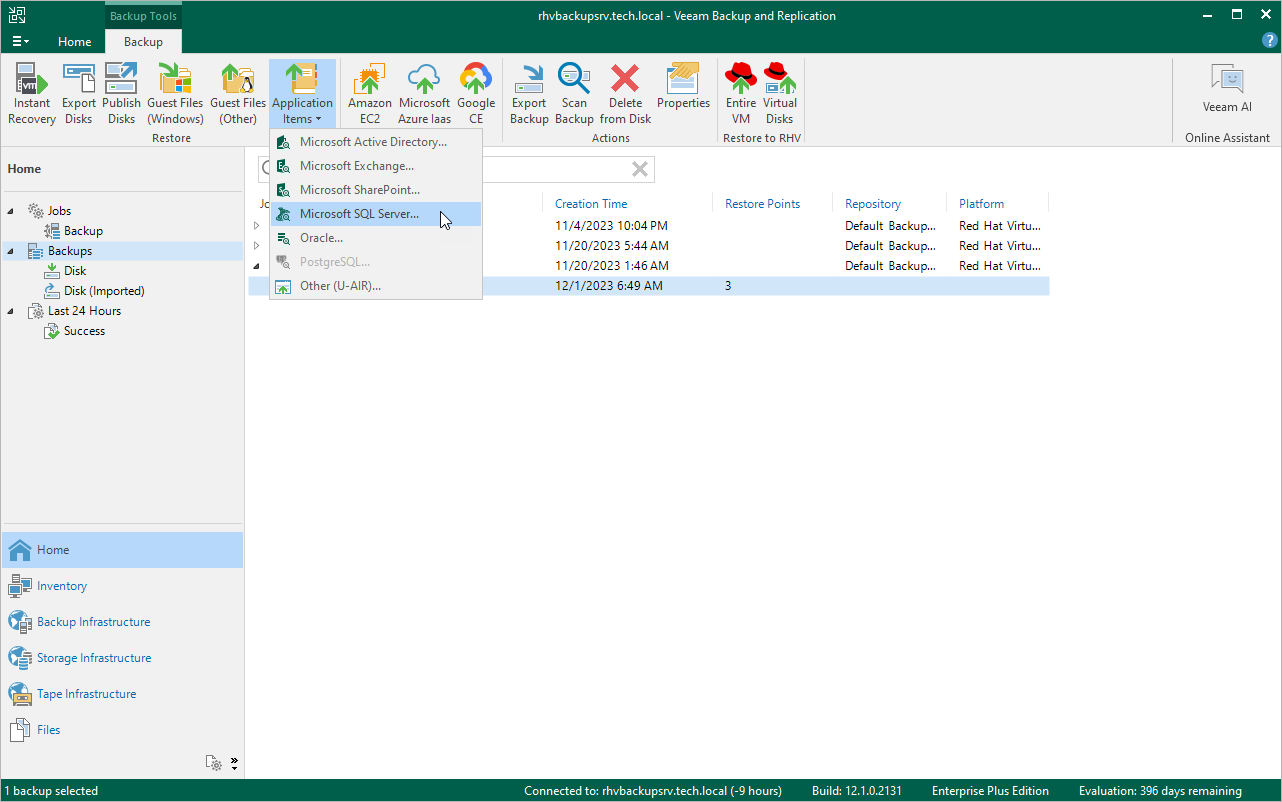Viewport: 1282px width, 802px height.
Task: Open the Backup Infrastructure view
Action: coord(122,622)
